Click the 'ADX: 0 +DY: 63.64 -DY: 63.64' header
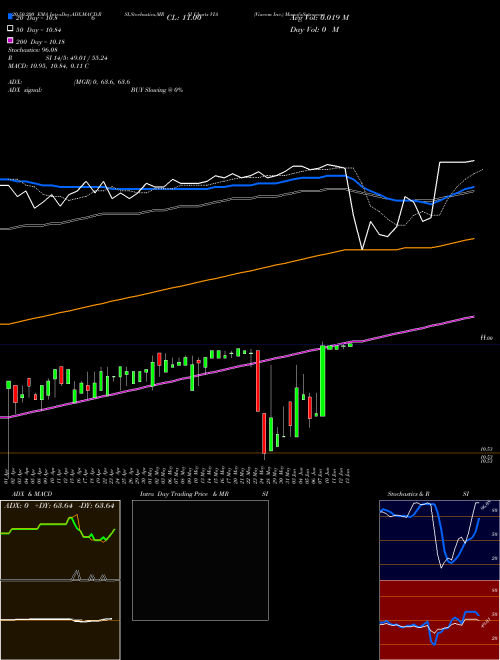 (59, 506)
